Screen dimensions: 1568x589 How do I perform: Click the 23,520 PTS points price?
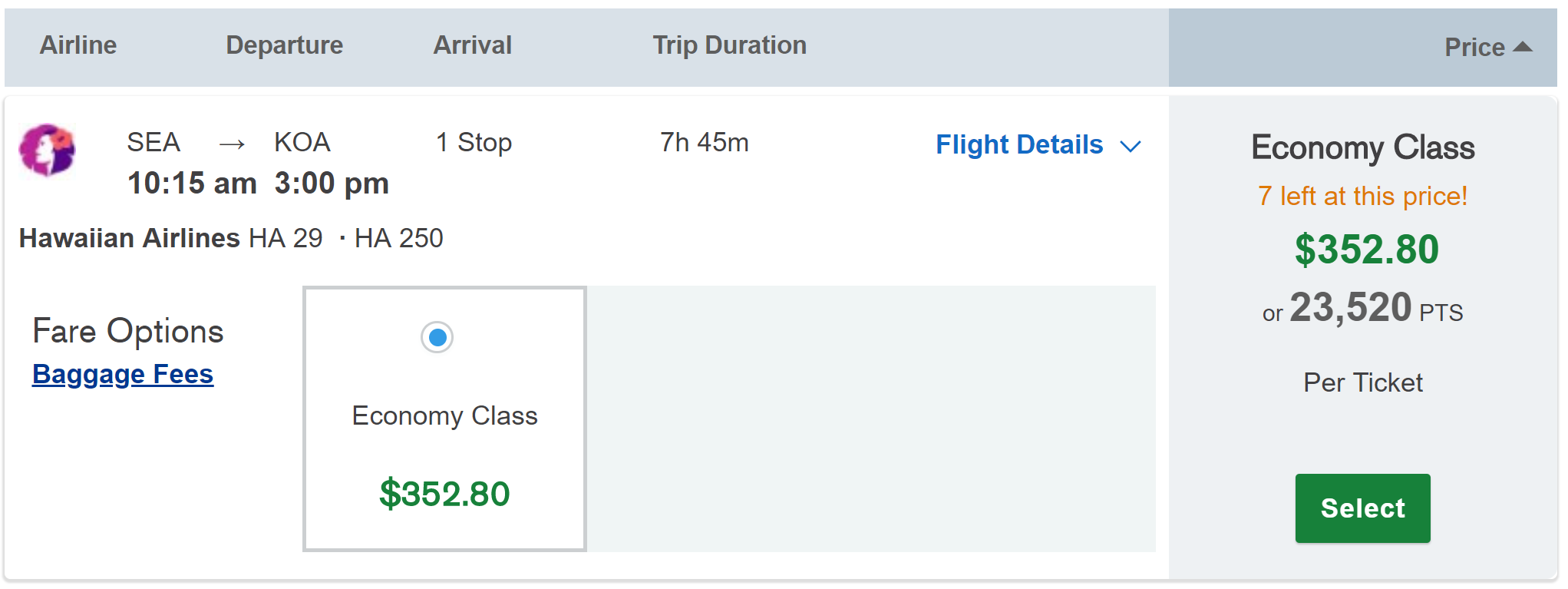[1362, 309]
